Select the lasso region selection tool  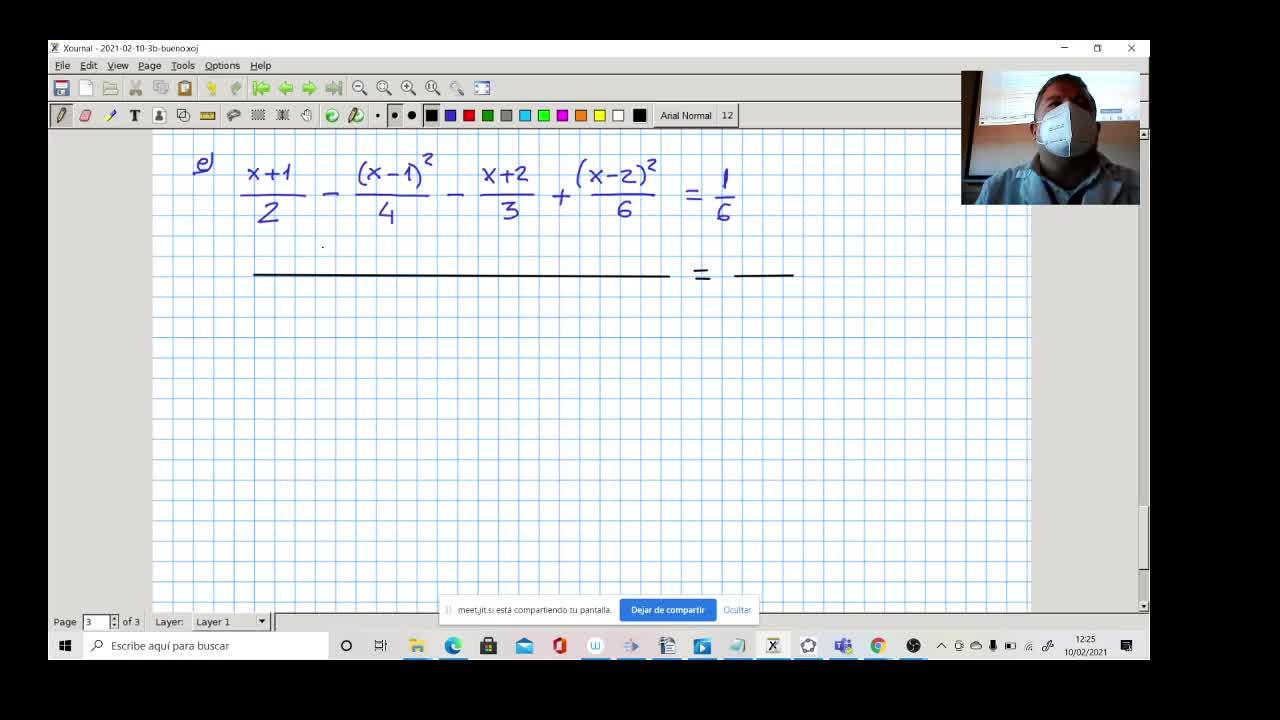pyautogui.click(x=233, y=116)
